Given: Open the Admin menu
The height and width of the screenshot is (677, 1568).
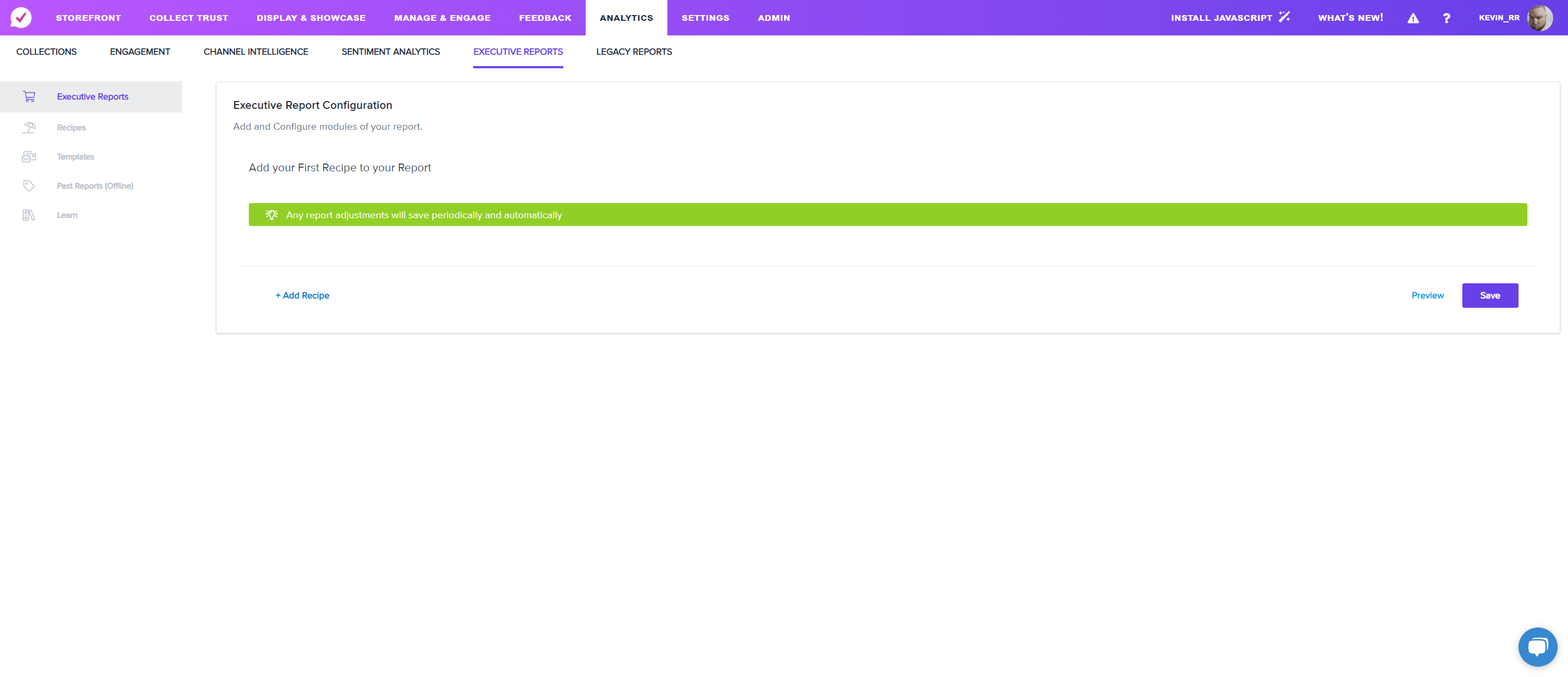Looking at the screenshot, I should [x=774, y=18].
